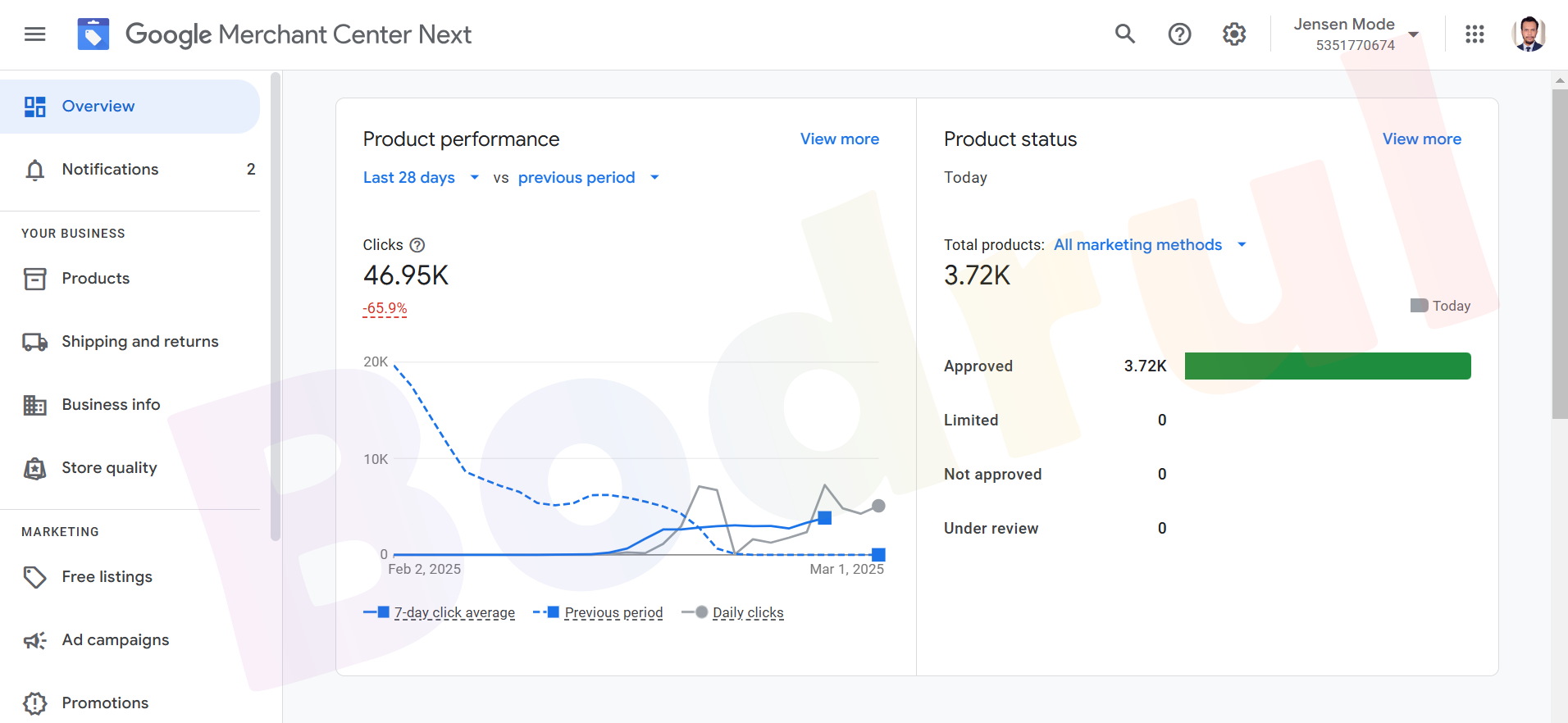Open the Google apps grid icon

pyautogui.click(x=1475, y=34)
